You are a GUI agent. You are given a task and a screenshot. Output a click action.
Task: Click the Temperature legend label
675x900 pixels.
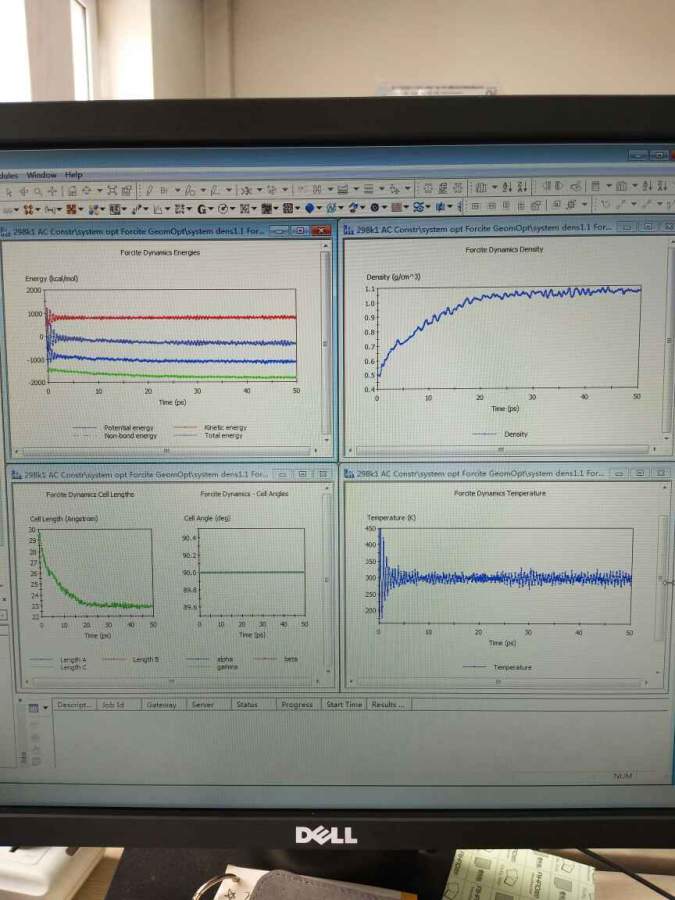(513, 667)
